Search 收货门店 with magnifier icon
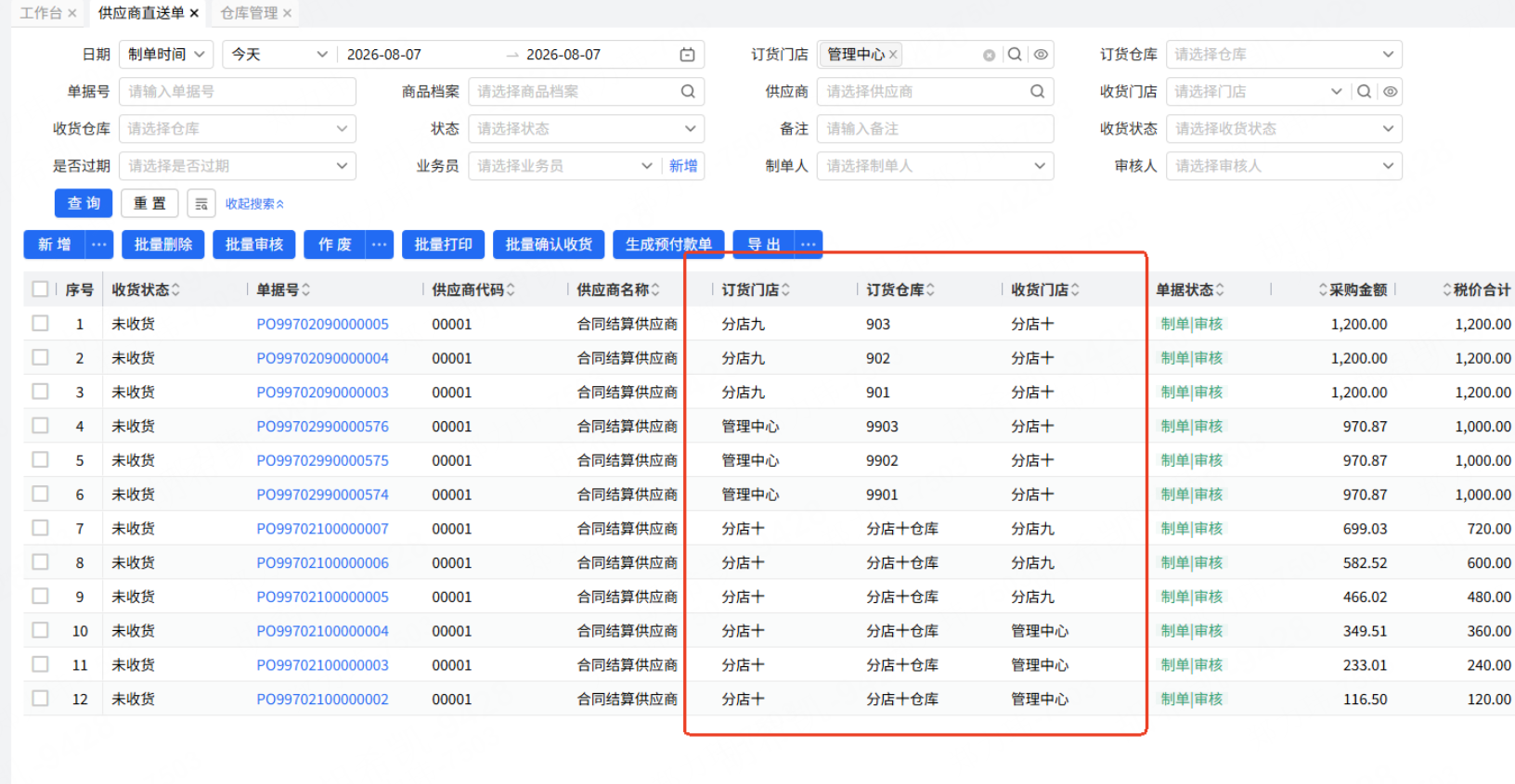 (1364, 91)
